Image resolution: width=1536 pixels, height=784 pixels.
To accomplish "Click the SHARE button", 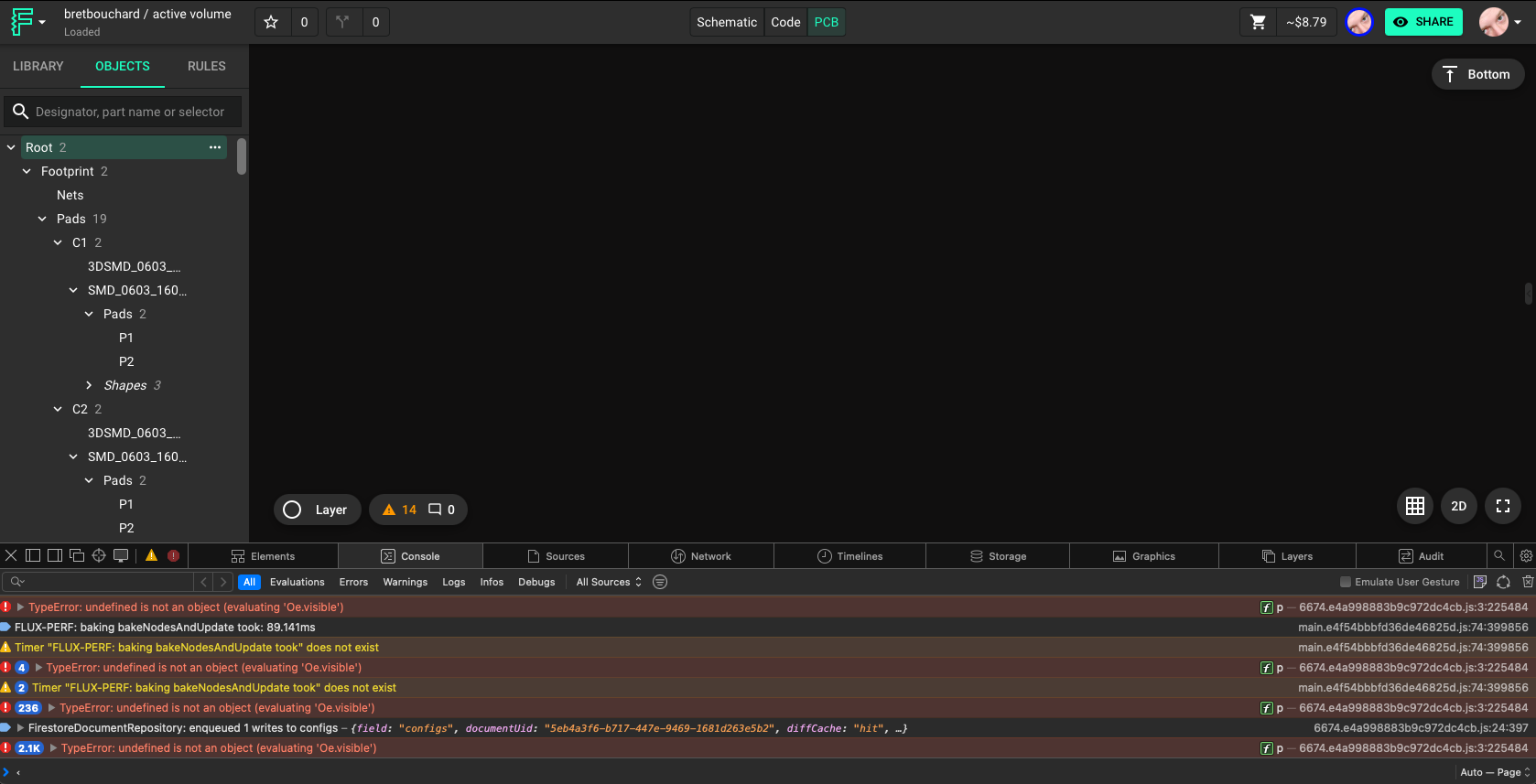I will pyautogui.click(x=1423, y=22).
